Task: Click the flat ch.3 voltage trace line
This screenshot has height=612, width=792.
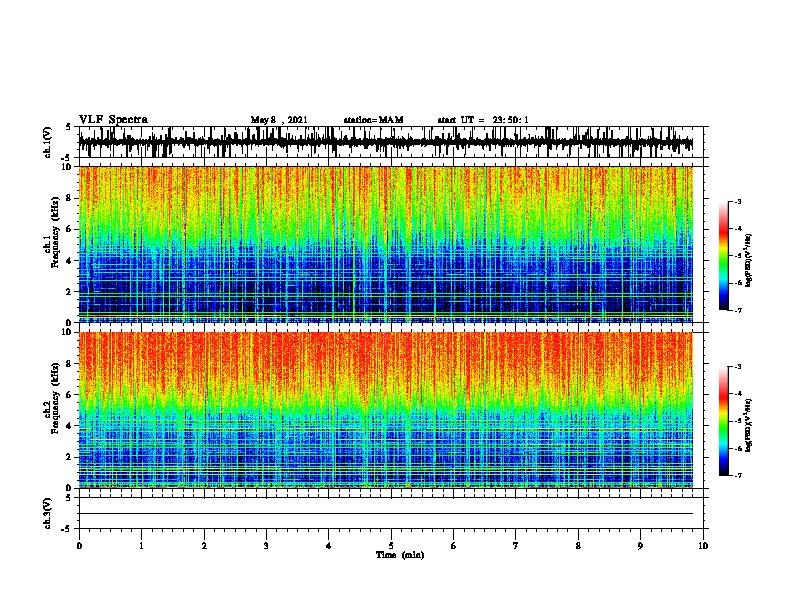Action: 386,514
